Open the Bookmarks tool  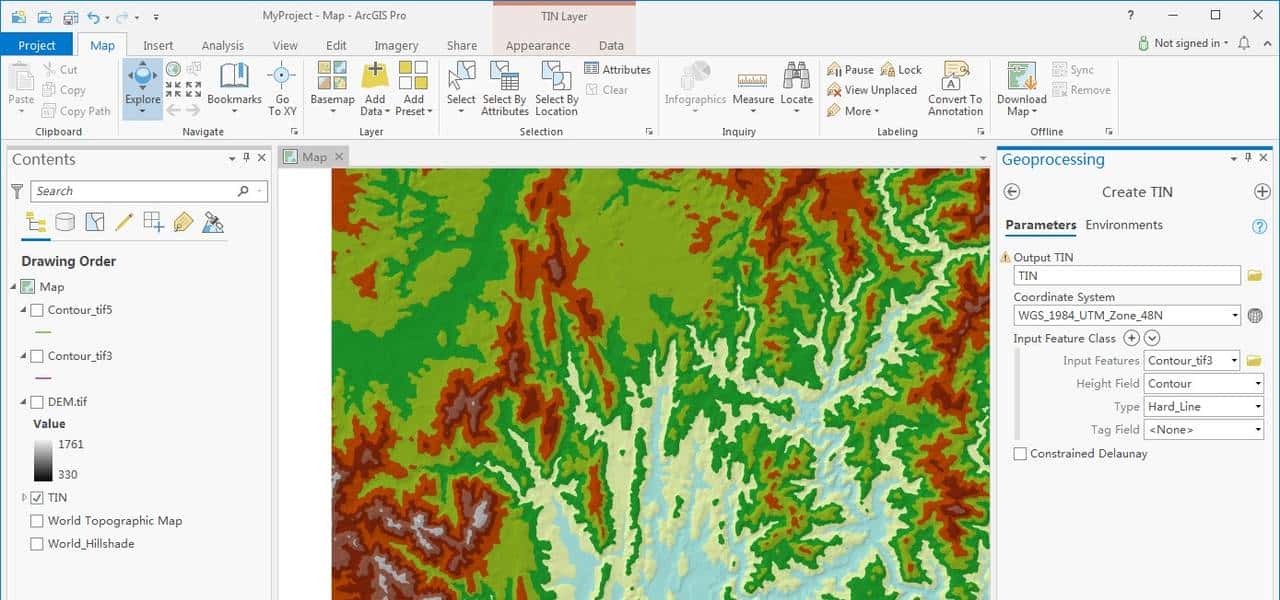233,88
